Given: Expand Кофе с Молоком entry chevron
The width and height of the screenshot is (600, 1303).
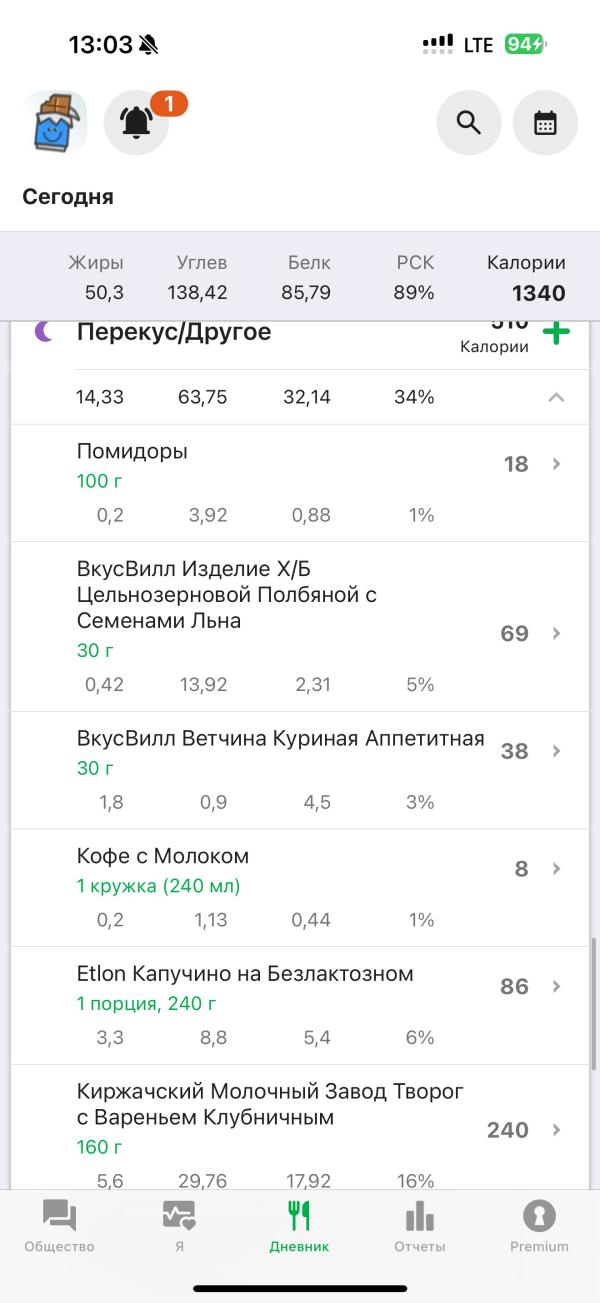Looking at the screenshot, I should [557, 869].
